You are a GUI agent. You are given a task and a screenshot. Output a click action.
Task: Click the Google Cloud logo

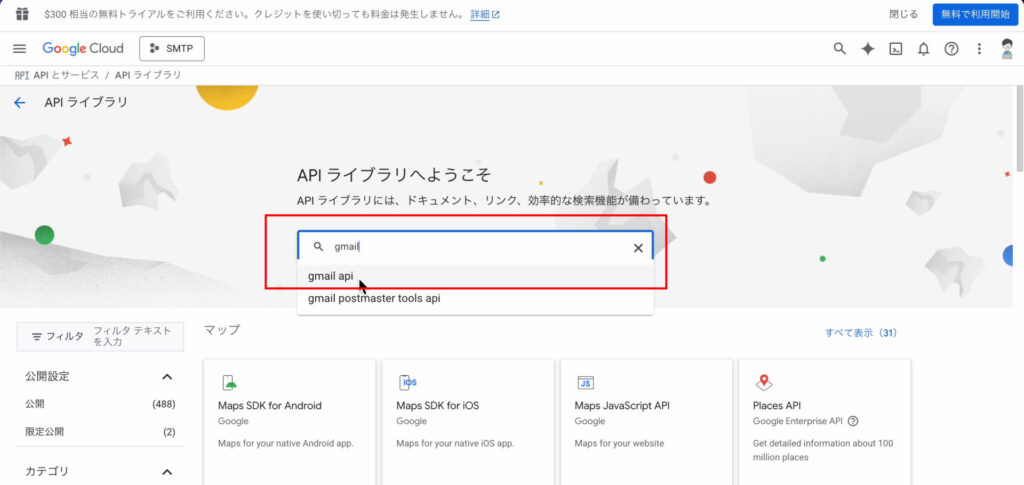pos(83,49)
